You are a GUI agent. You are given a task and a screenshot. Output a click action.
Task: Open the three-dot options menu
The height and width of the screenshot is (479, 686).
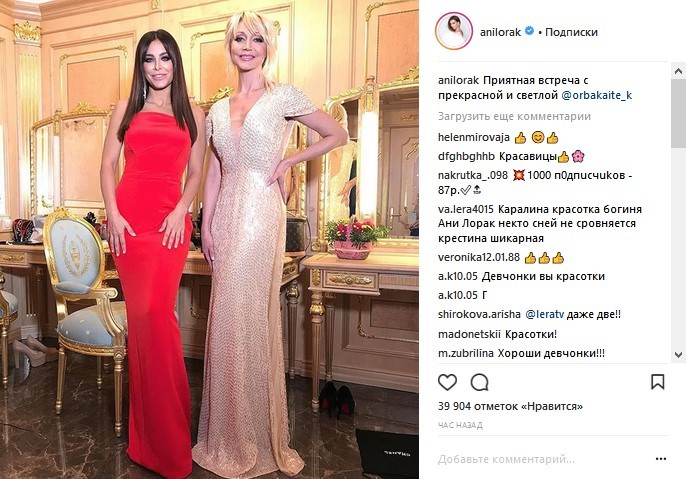pos(661,459)
